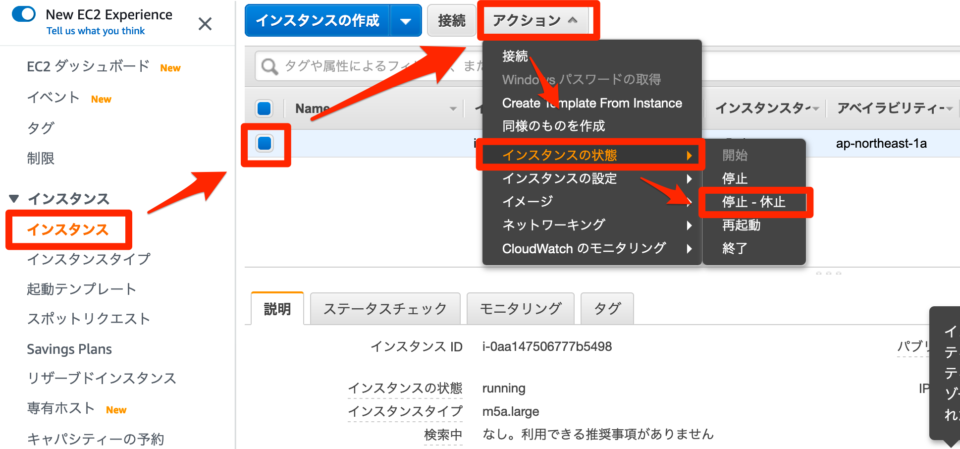Close the sidebar with the X icon
The width and height of the screenshot is (960, 449).
205,24
